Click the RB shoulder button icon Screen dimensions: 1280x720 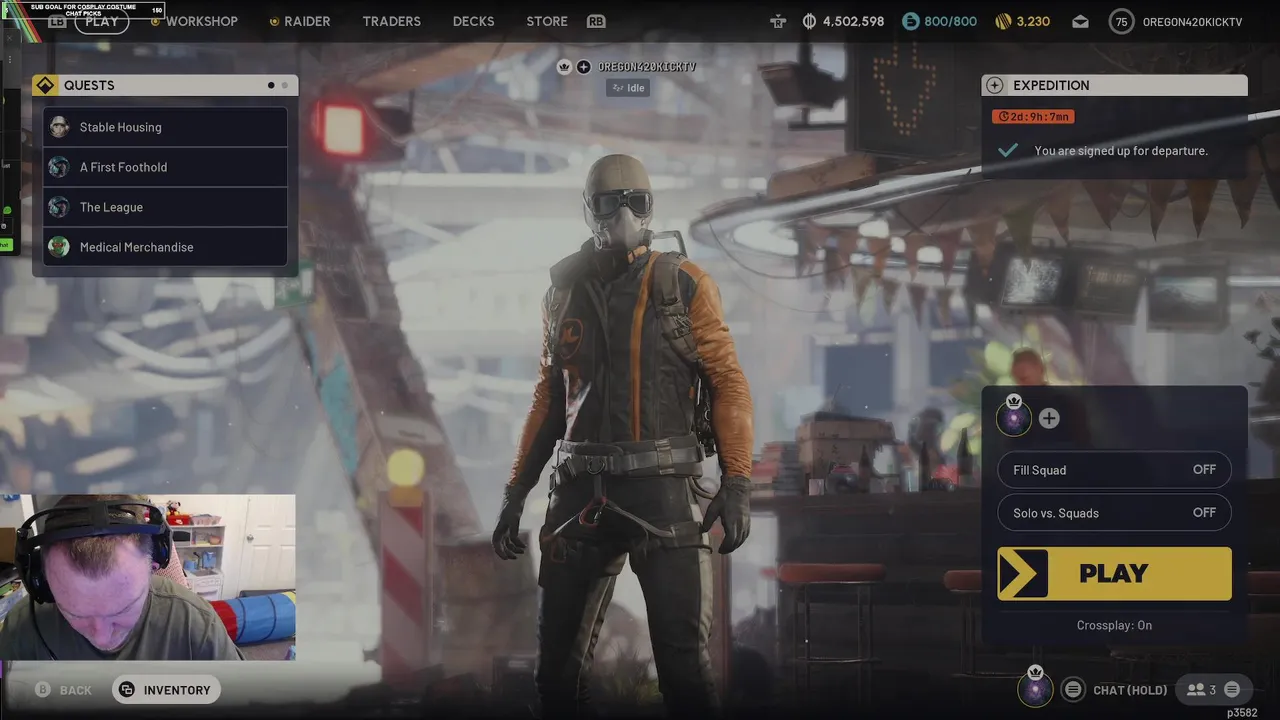[x=596, y=21]
